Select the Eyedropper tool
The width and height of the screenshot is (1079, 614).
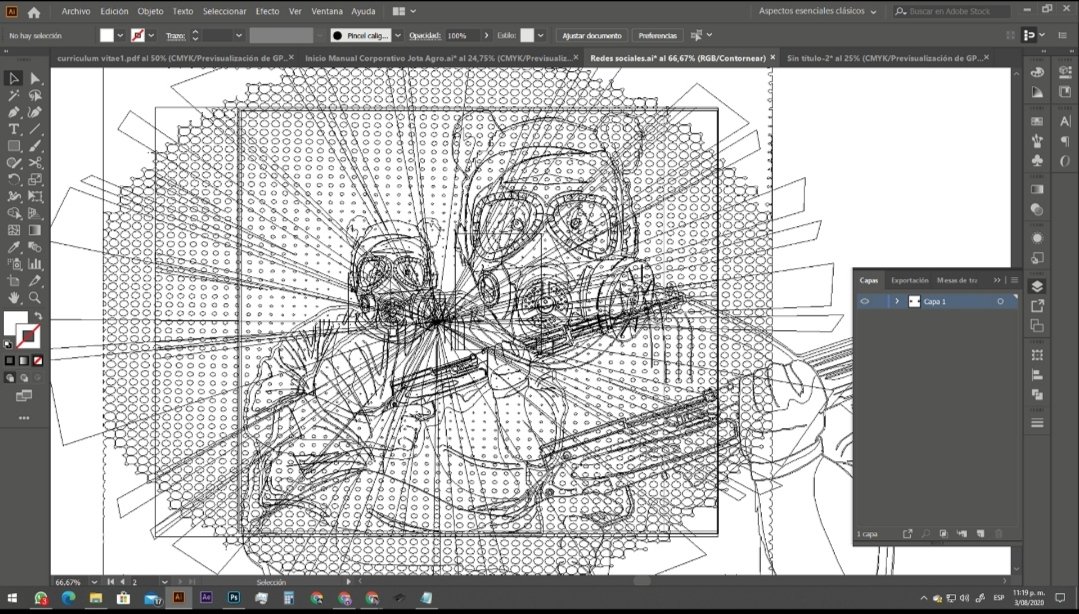click(14, 247)
